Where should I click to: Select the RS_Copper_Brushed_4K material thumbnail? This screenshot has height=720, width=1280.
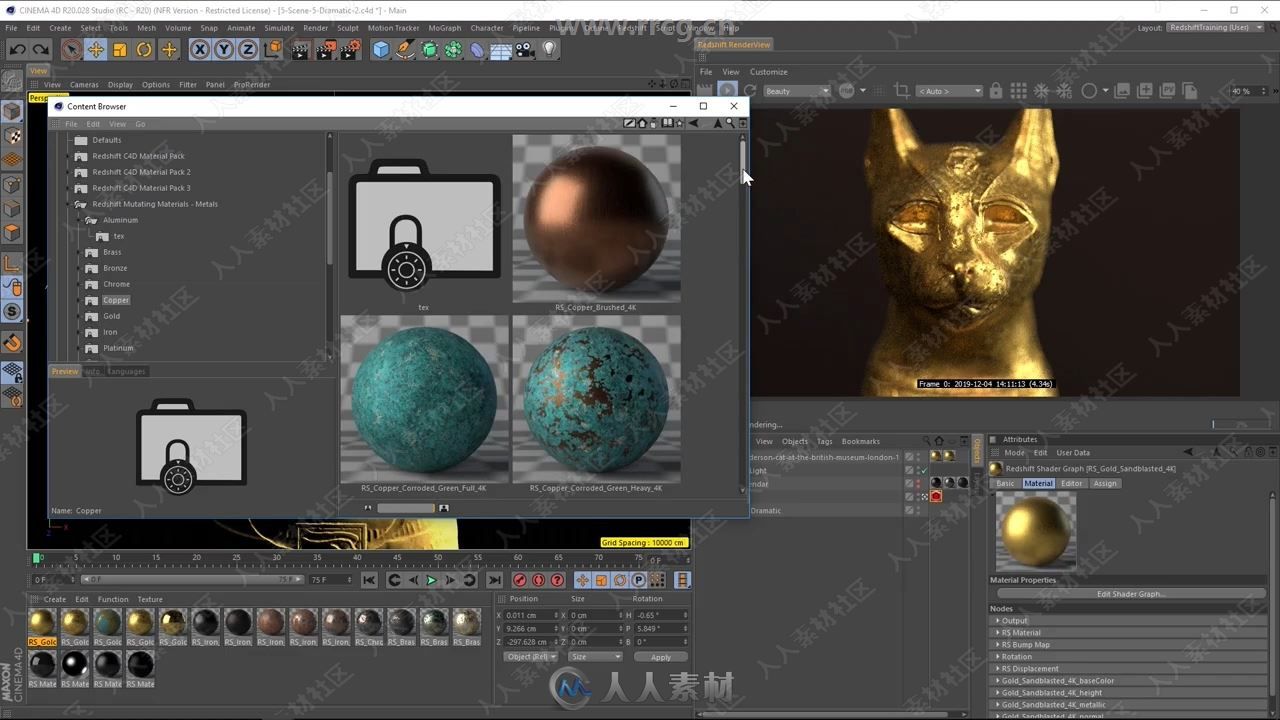point(596,218)
